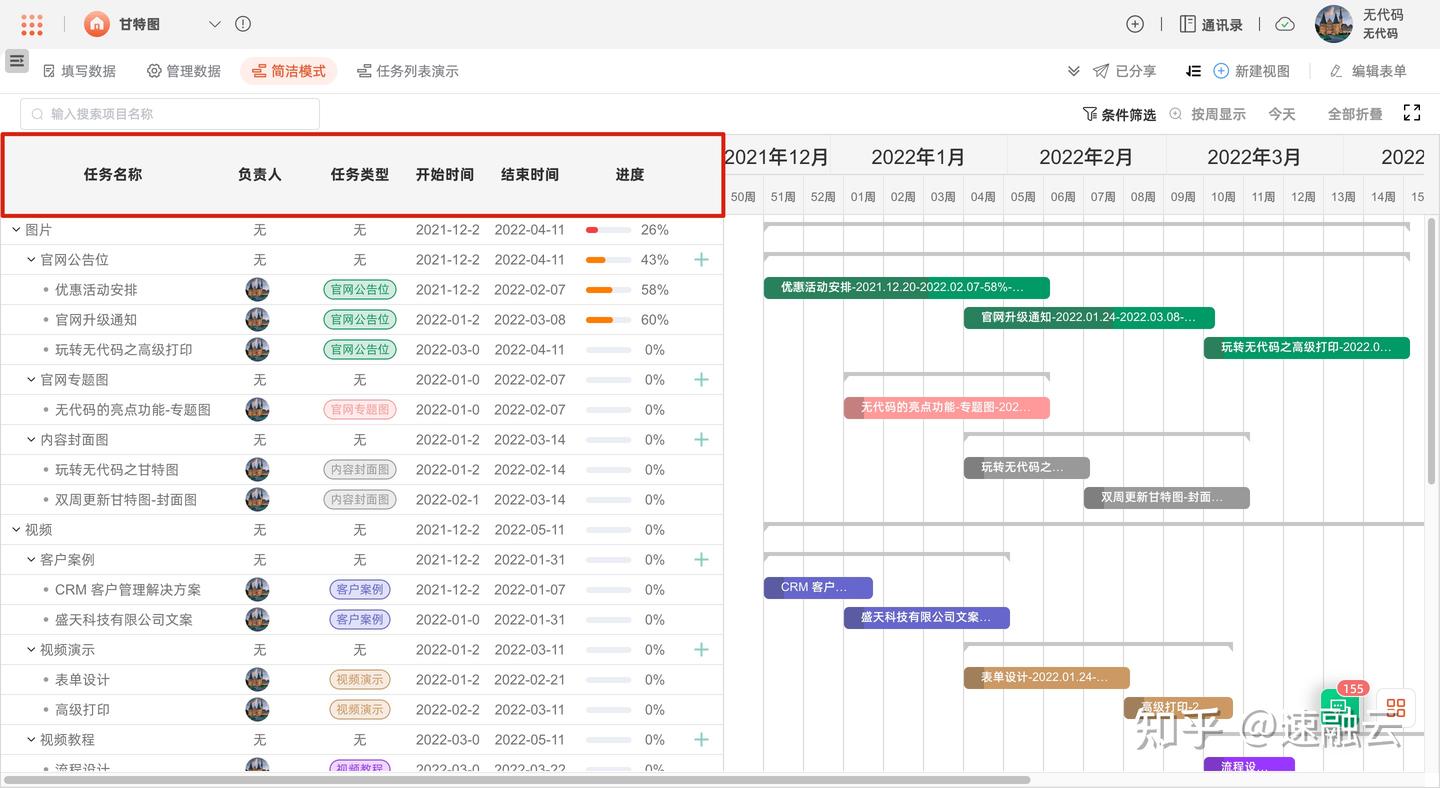Screen dimensions: 1440x788
Task: Select the 盛天科技有限公司文案 Gantt bar
Action: tap(927, 618)
